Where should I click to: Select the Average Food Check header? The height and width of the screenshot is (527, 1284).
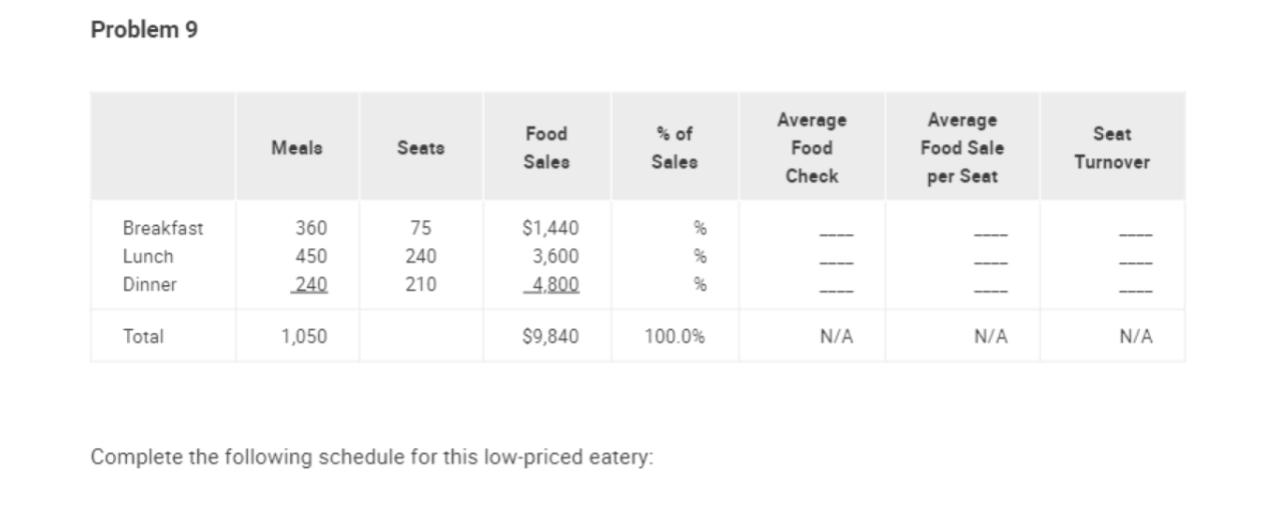[811, 148]
